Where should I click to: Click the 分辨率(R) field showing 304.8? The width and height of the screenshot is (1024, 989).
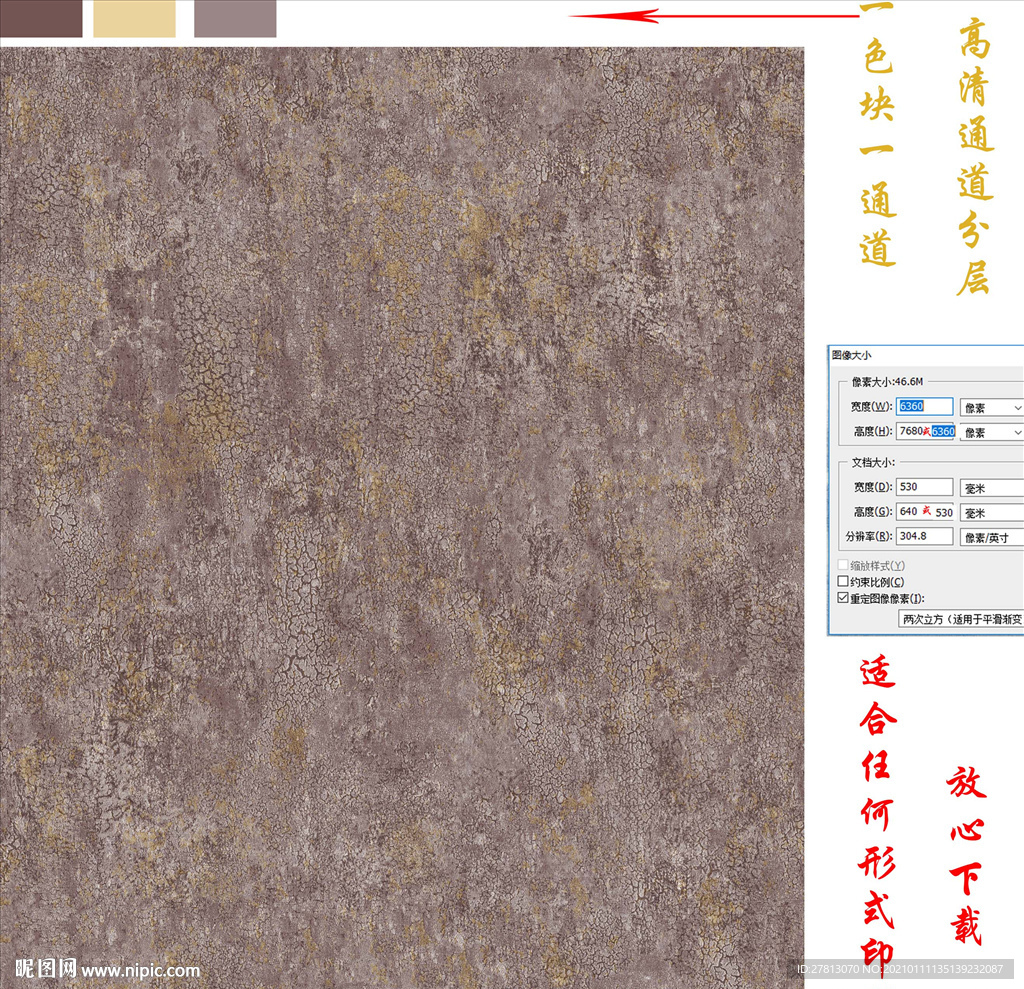(x=924, y=536)
